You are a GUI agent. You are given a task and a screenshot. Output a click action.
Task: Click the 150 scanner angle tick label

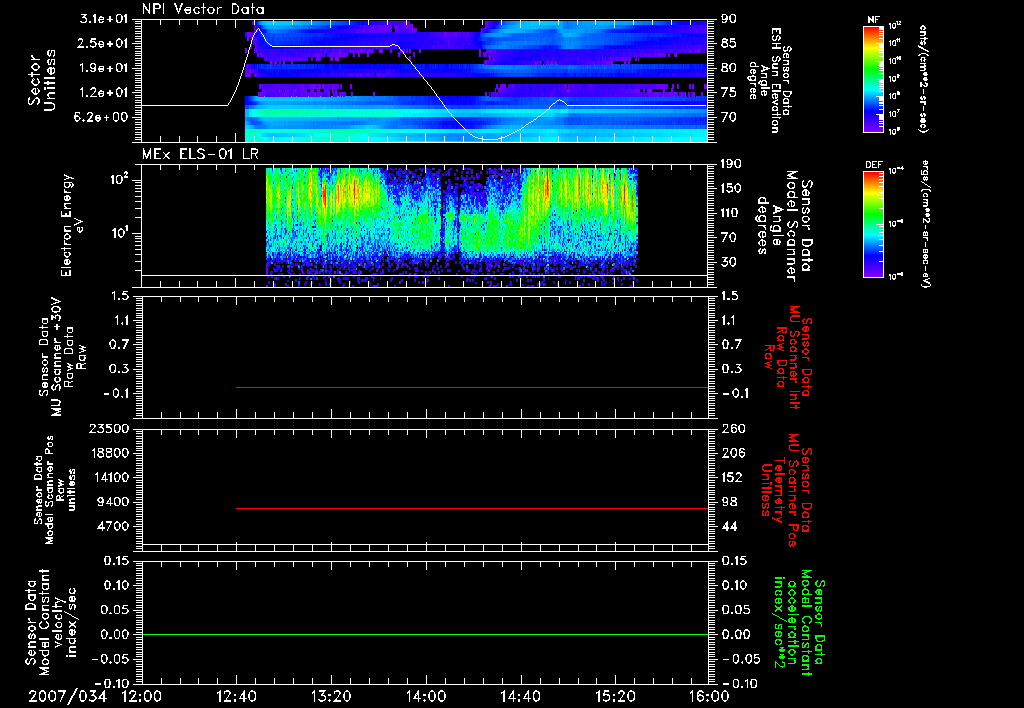click(x=732, y=189)
